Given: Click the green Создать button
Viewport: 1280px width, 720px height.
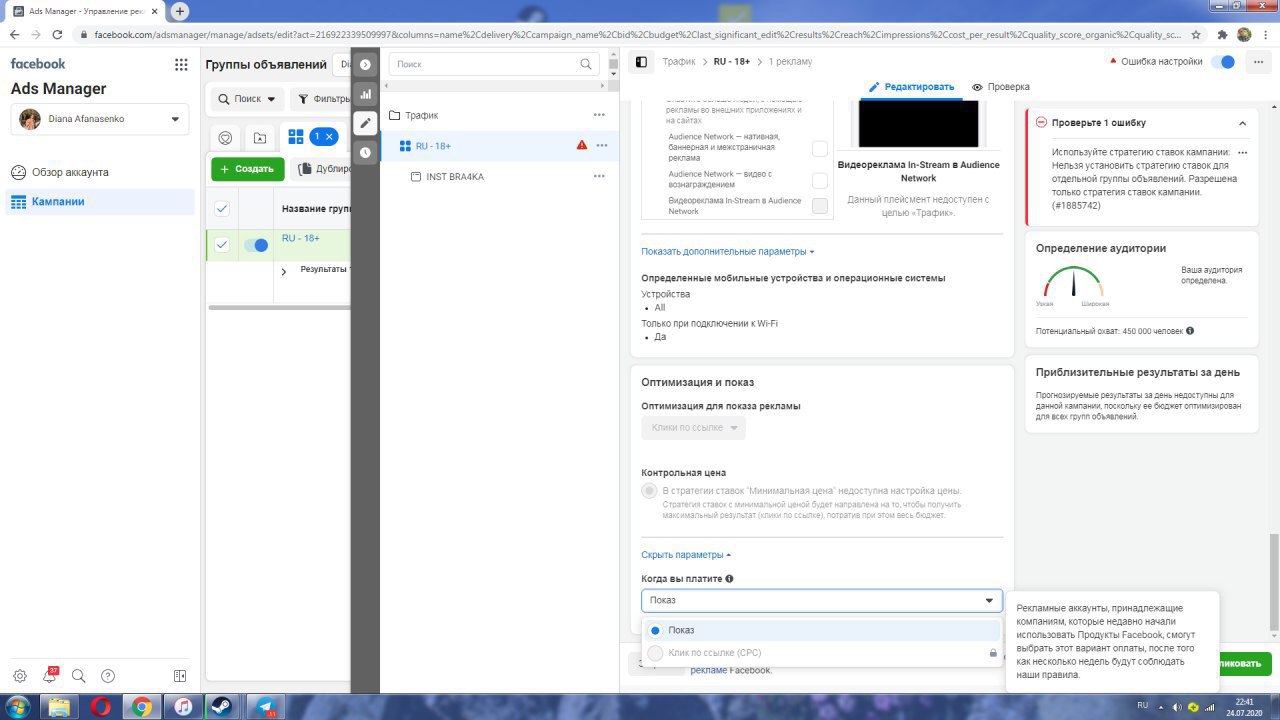Looking at the screenshot, I should click(248, 169).
